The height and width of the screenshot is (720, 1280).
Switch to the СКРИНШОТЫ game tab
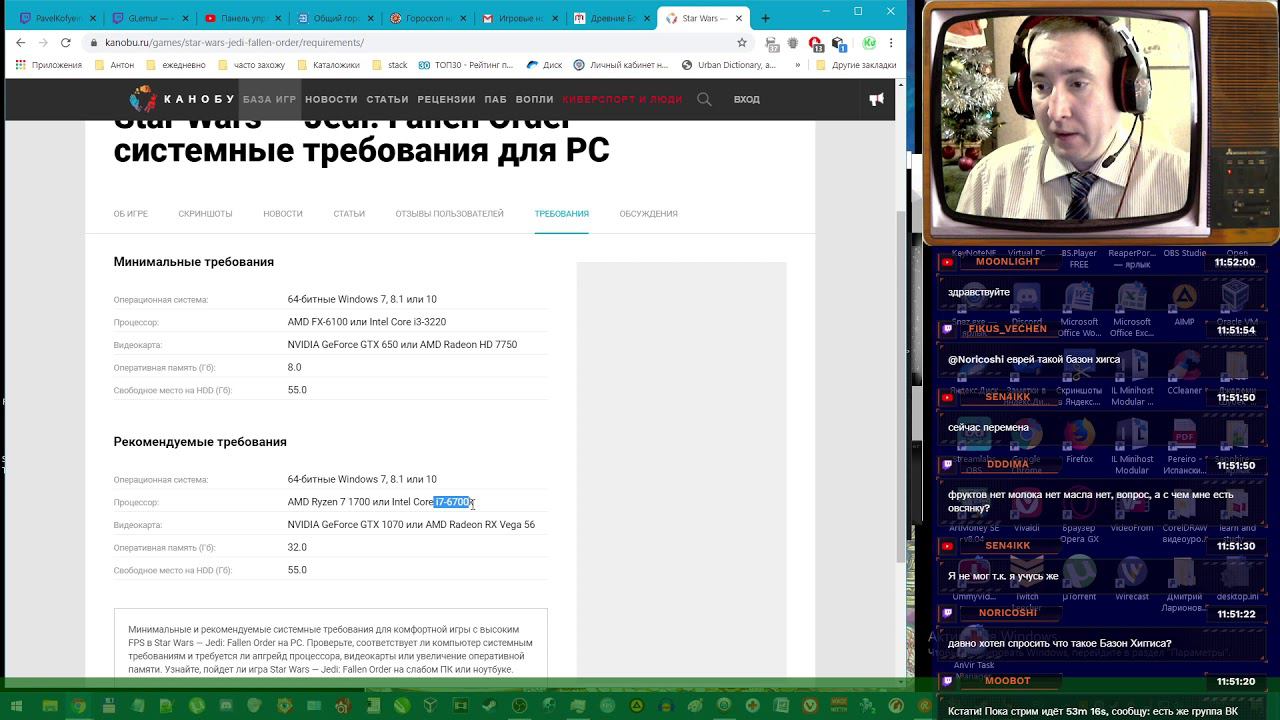pos(205,214)
